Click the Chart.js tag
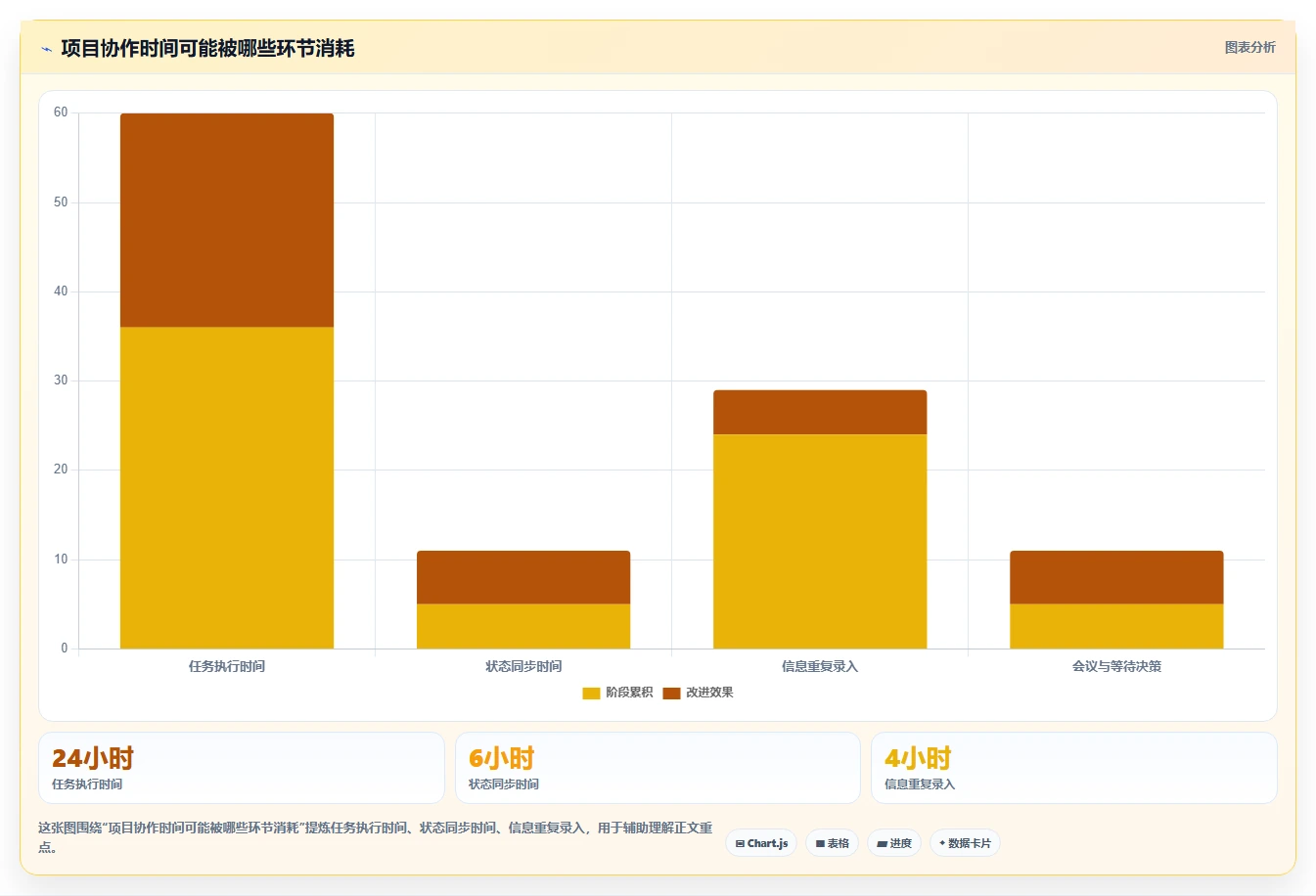1316x896 pixels. tap(761, 843)
